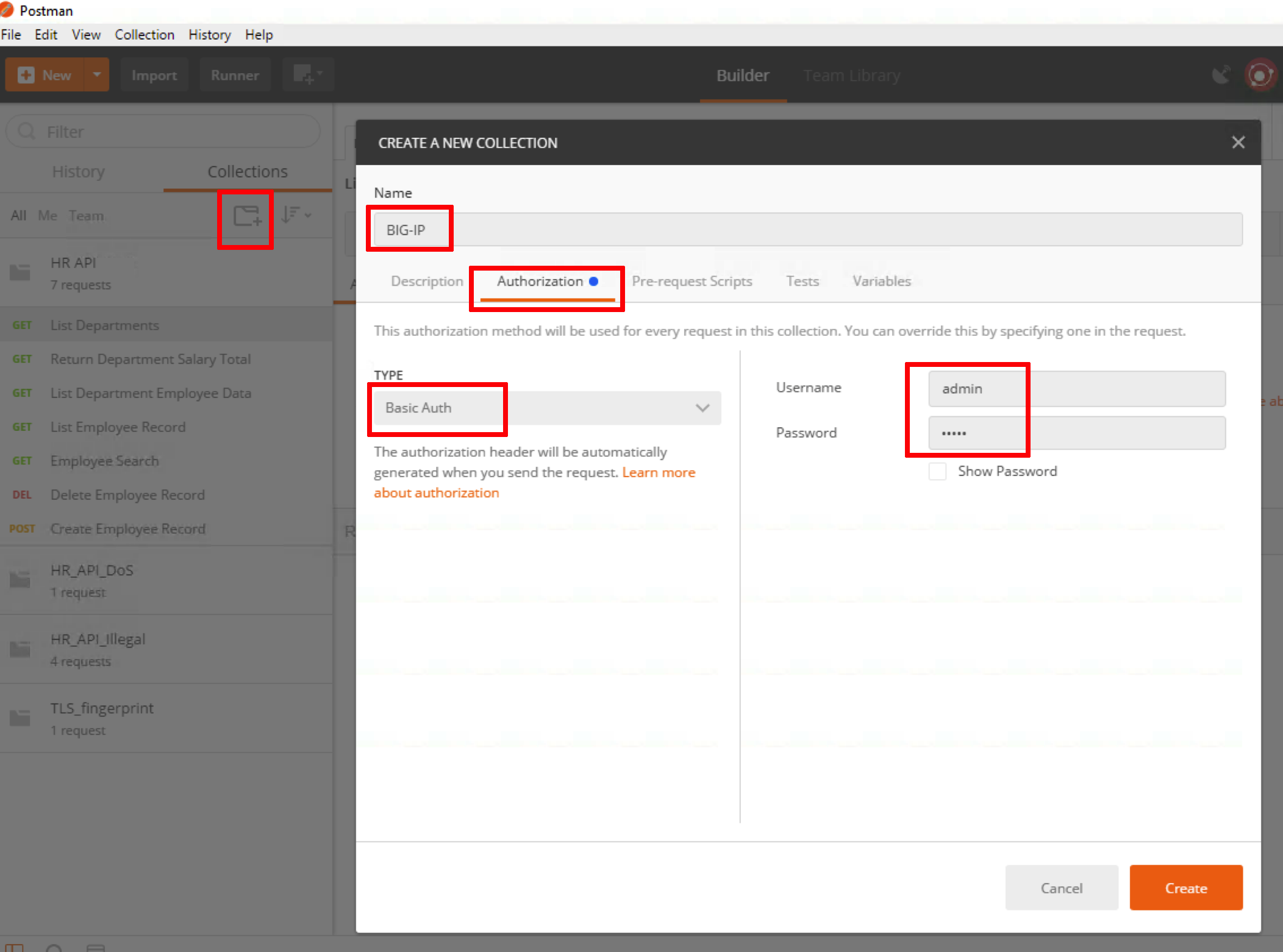Open the Collection menu

(x=145, y=35)
